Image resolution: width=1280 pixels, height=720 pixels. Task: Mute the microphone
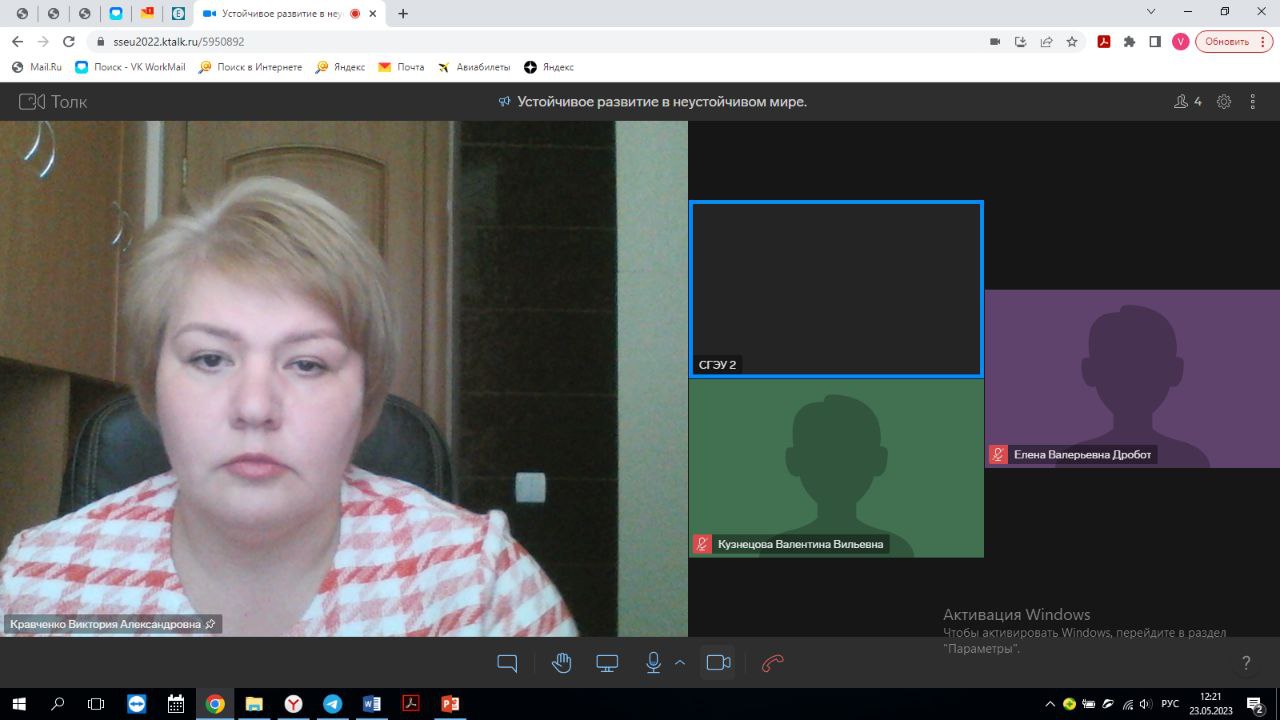coord(653,662)
